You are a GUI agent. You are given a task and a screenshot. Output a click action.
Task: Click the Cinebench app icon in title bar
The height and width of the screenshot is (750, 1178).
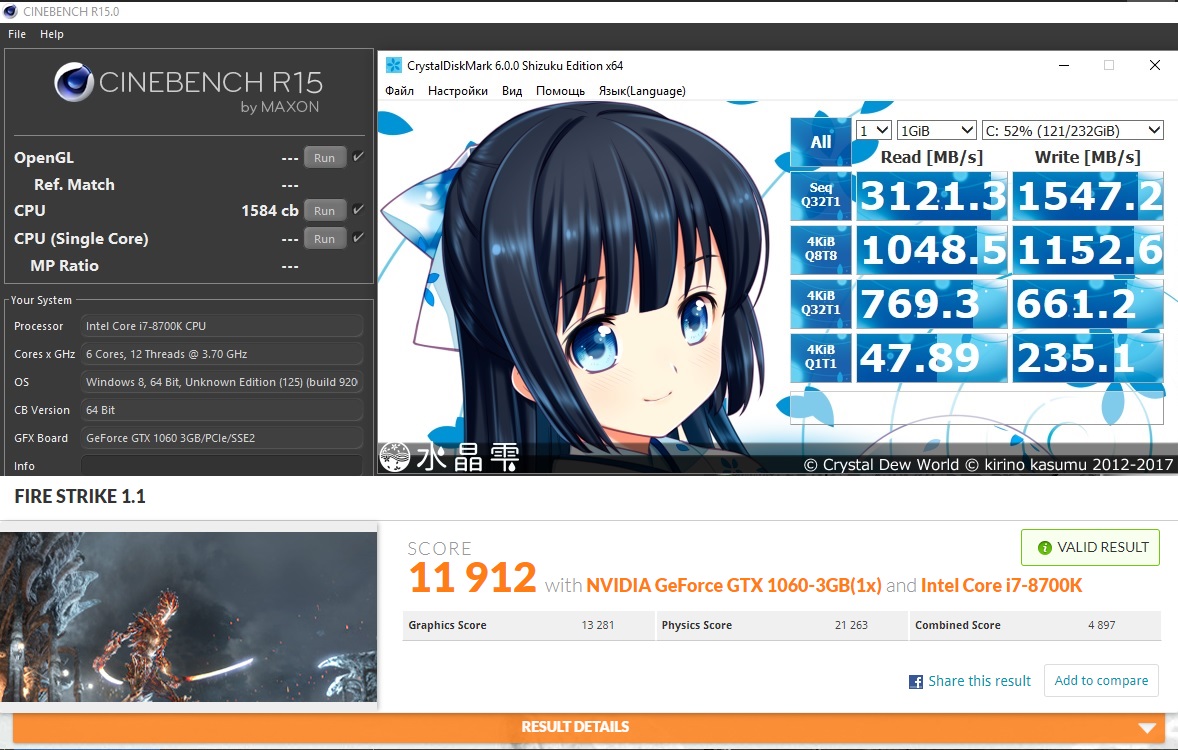[10, 11]
